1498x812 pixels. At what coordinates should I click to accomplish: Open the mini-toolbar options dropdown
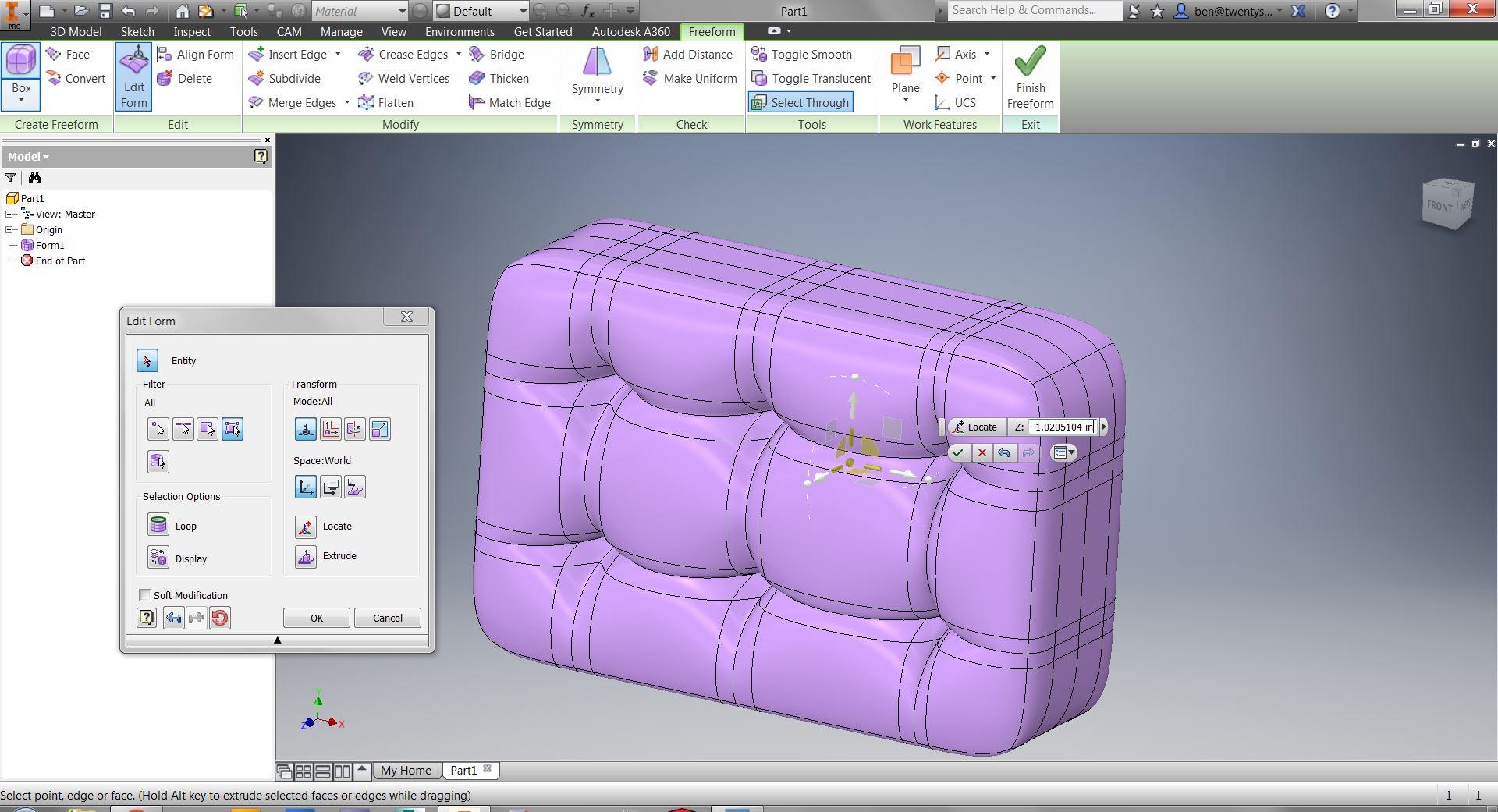(1063, 452)
